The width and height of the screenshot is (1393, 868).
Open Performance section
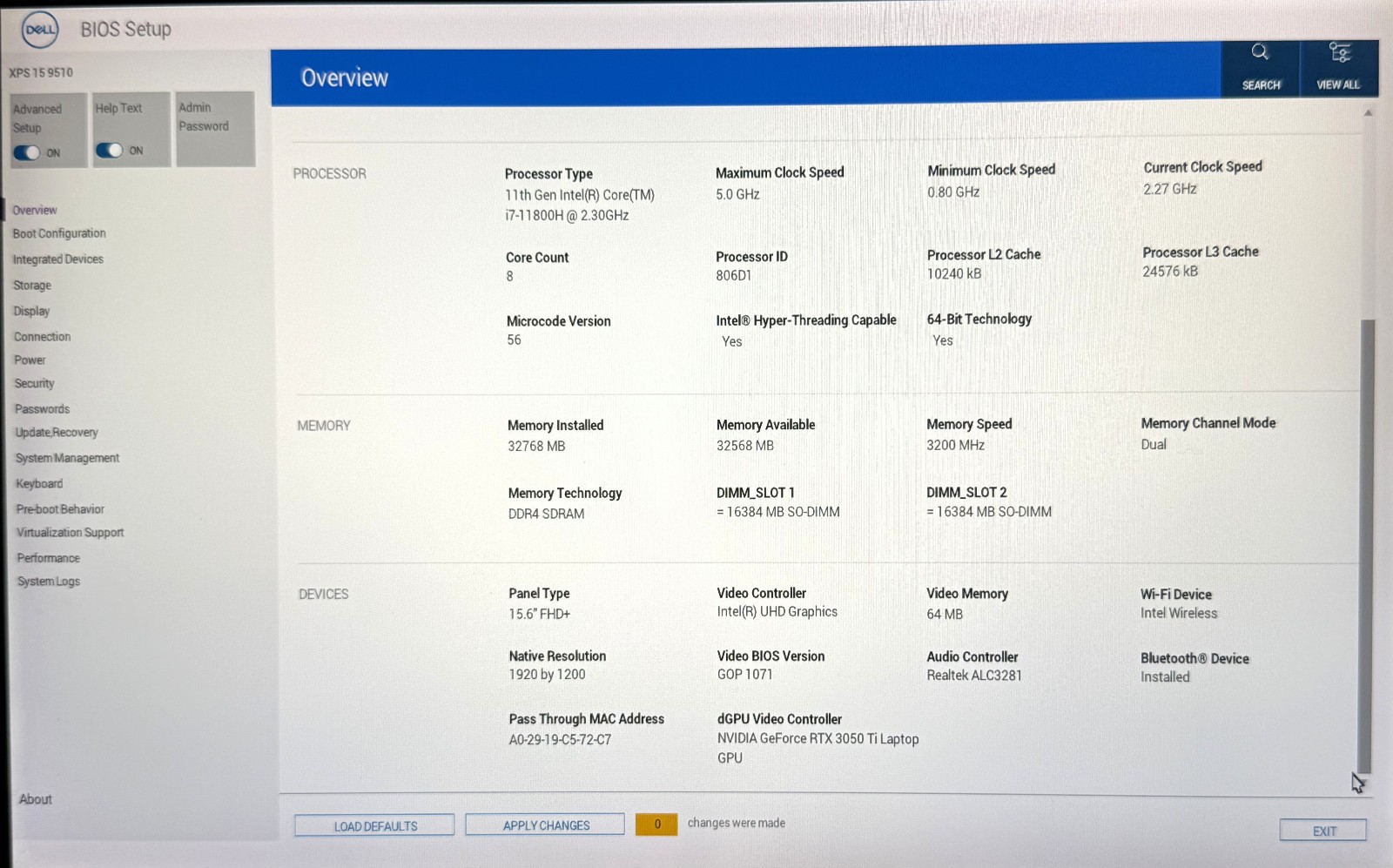point(48,557)
